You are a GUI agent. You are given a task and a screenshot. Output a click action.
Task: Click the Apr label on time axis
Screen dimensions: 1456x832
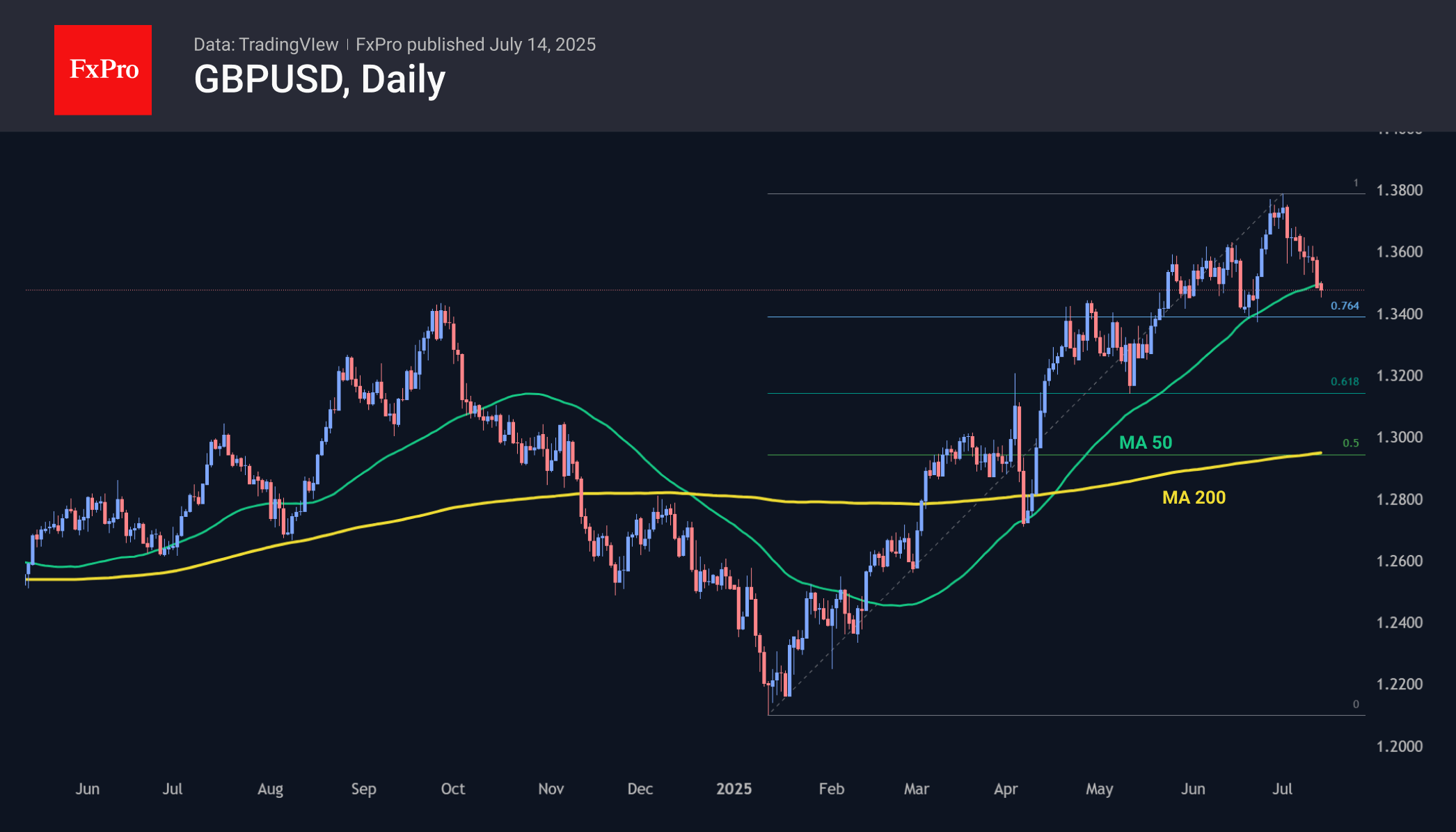[1005, 789]
